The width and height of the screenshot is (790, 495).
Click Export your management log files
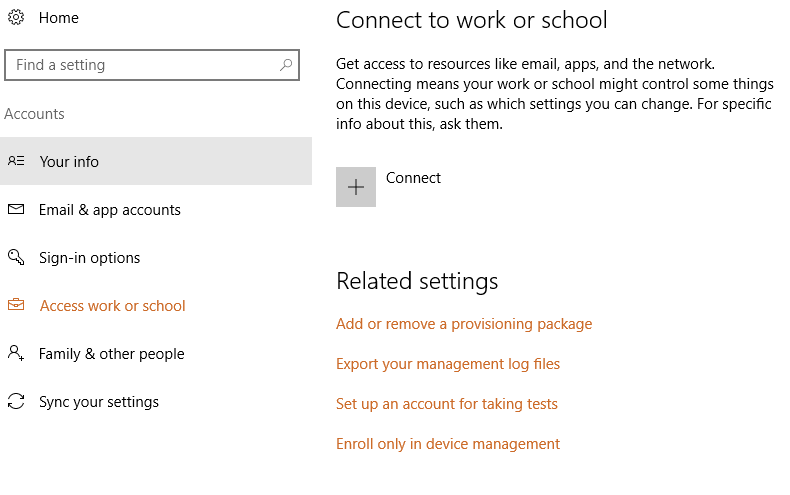pyautogui.click(x=448, y=364)
